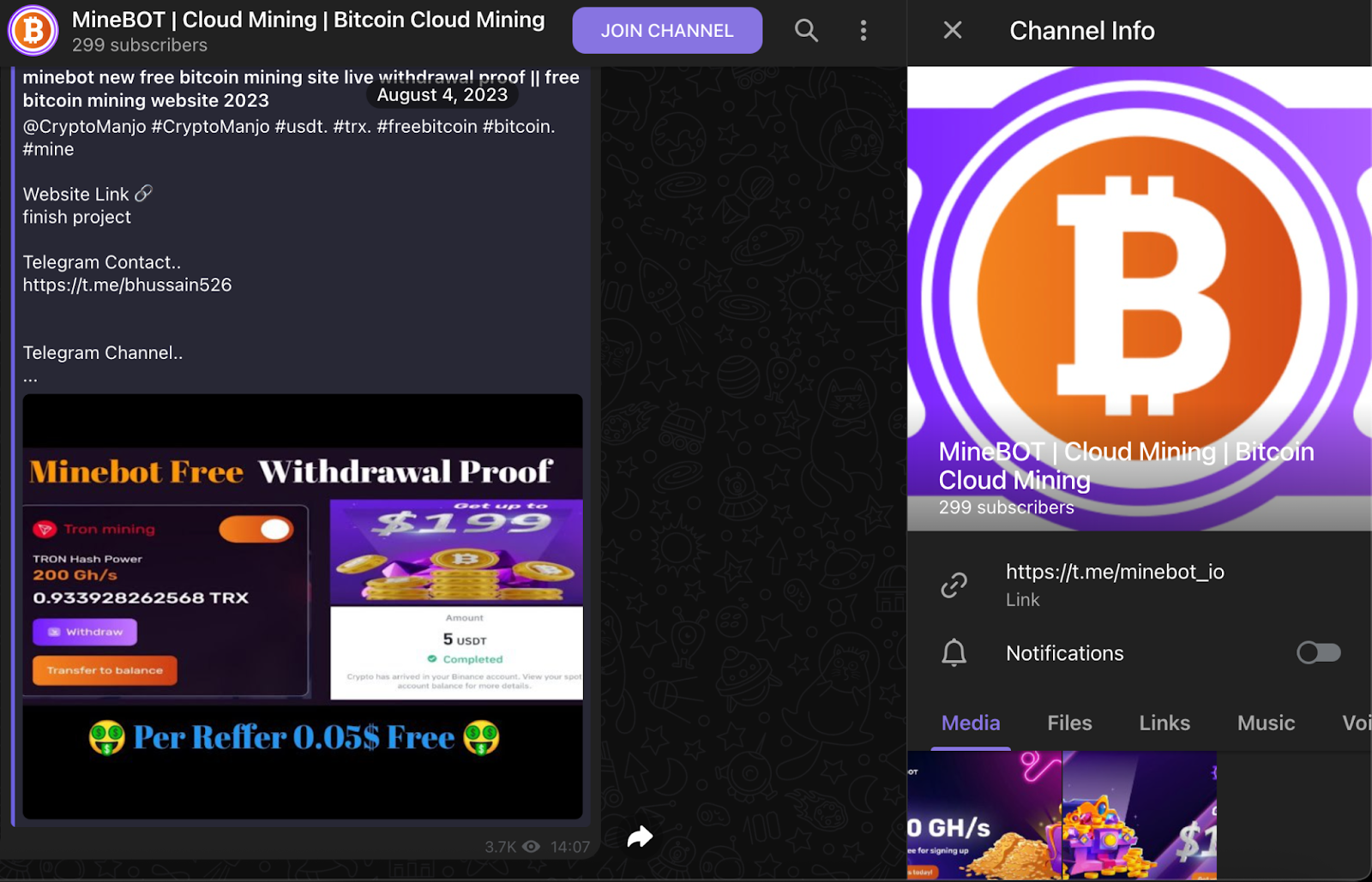Viewport: 1372px width, 882px height.
Task: Copy the t.me/minebot_io channel link
Action: [x=1115, y=572]
